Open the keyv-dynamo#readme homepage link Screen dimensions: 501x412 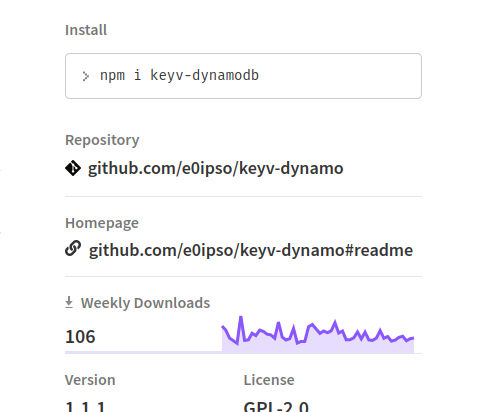coord(251,250)
